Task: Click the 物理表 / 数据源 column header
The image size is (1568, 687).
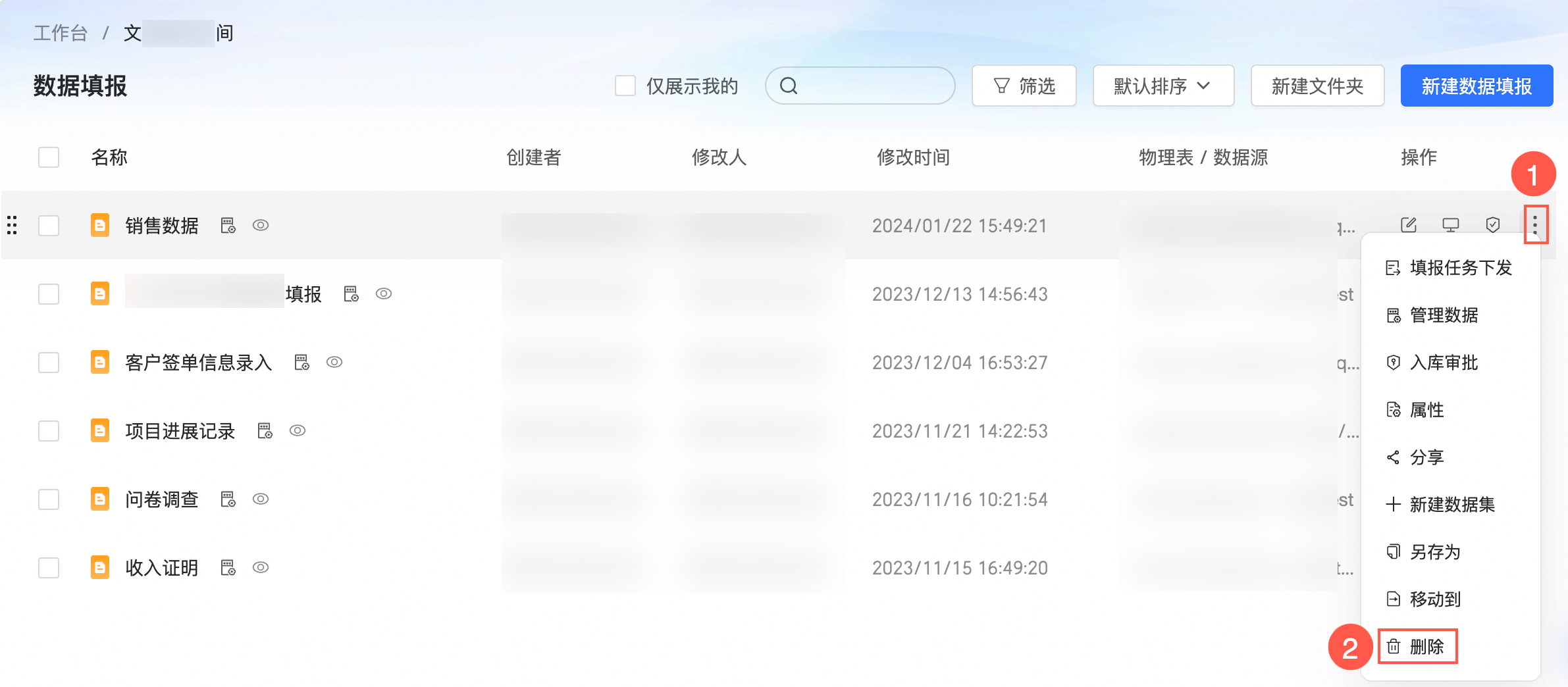Action: (x=1203, y=157)
